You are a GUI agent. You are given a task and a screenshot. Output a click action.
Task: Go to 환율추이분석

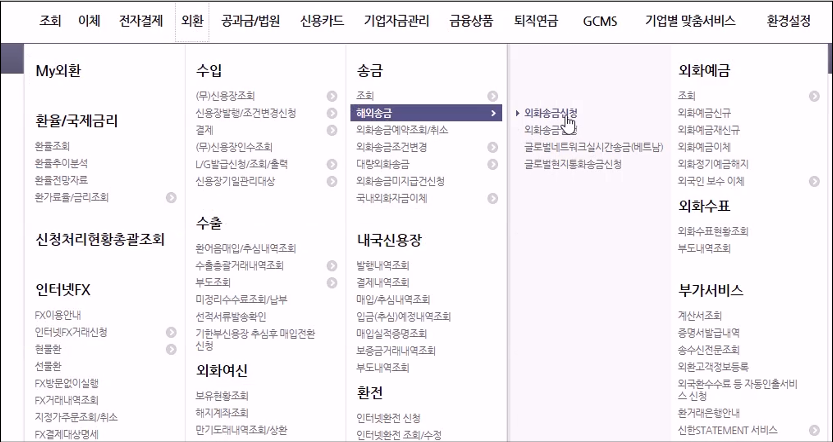pos(61,163)
